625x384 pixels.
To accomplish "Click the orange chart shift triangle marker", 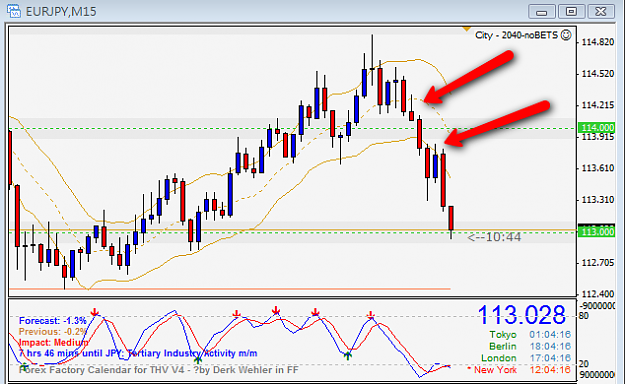I will pos(466,29).
